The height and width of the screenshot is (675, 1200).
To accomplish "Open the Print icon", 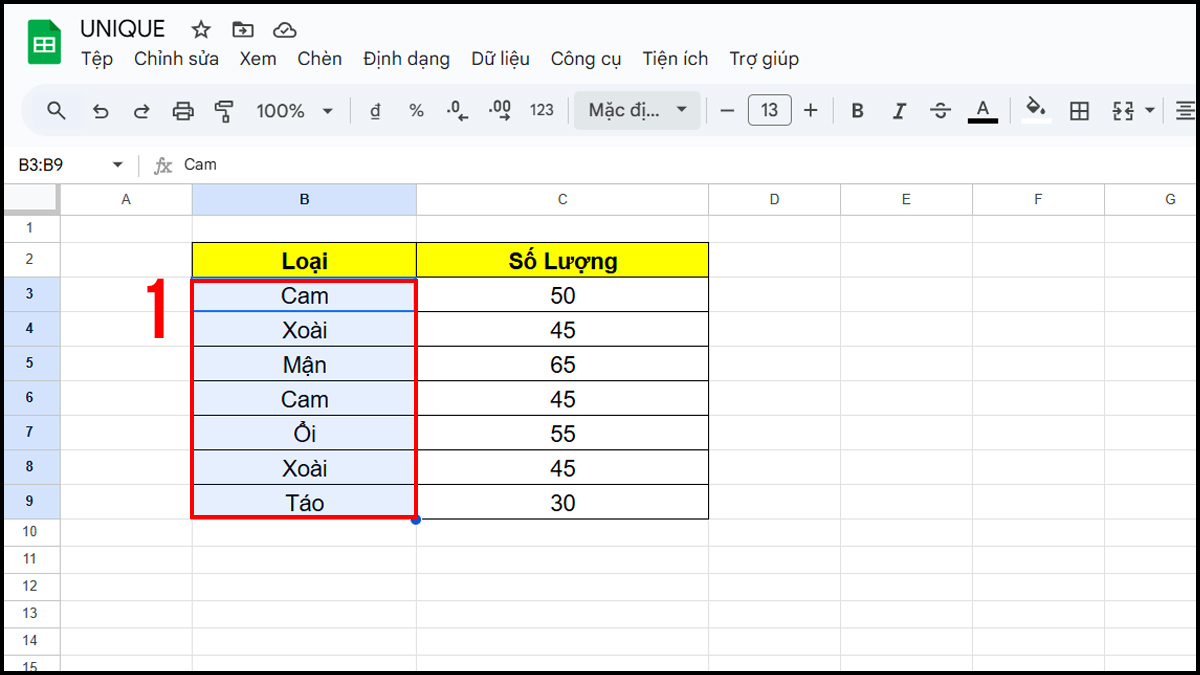I will tap(183, 111).
